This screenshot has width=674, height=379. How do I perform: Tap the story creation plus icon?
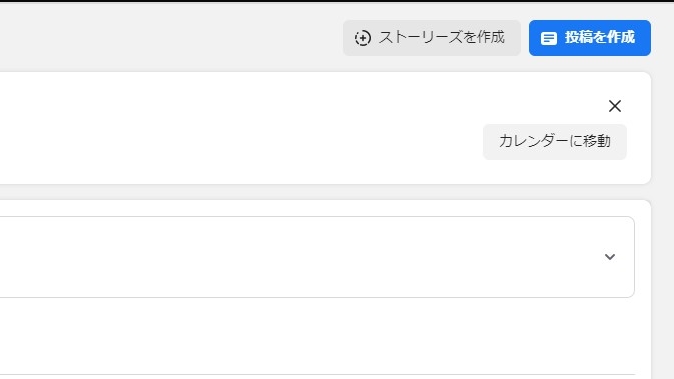(363, 38)
